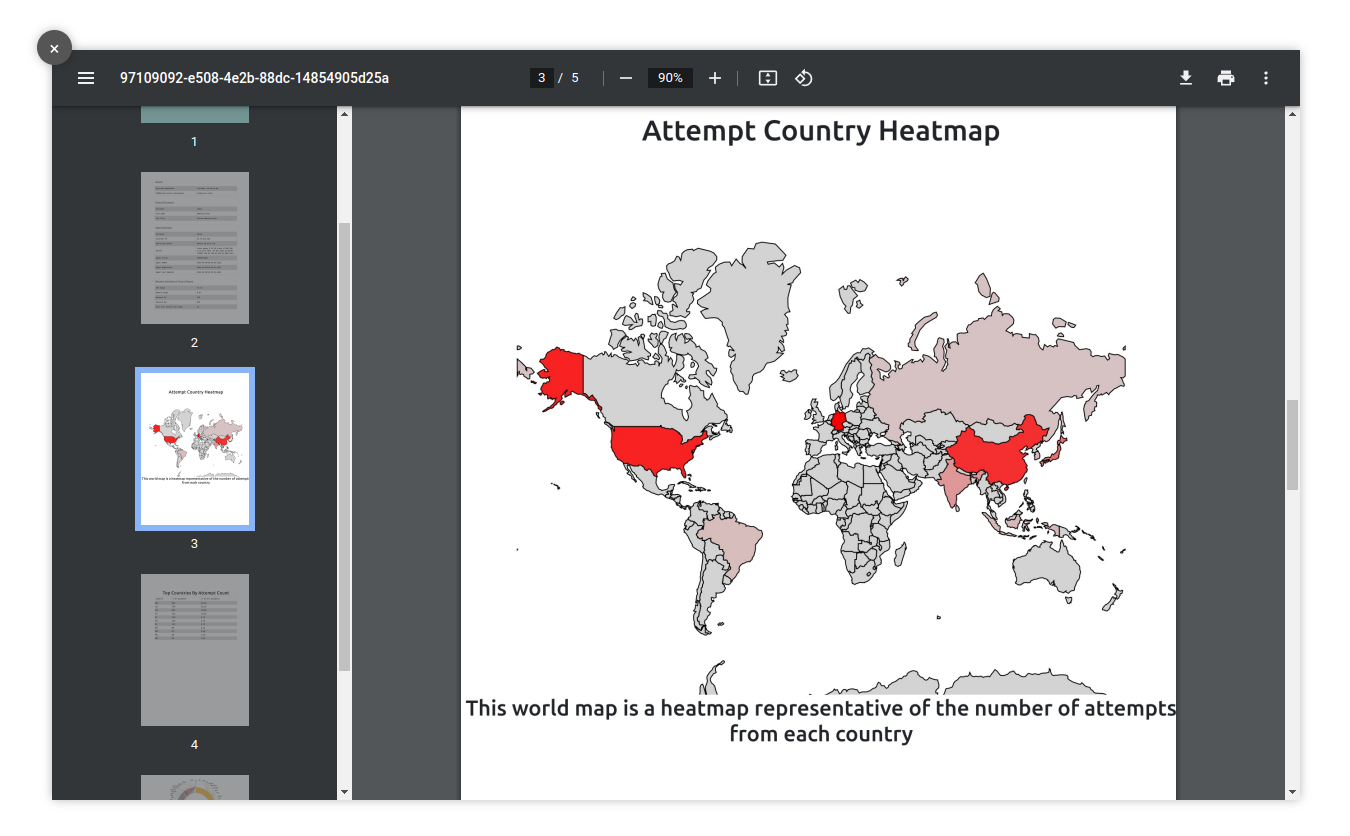Screen dimensions: 1350x836
Task: Open the more actions three-dot menu
Action: click(1266, 78)
